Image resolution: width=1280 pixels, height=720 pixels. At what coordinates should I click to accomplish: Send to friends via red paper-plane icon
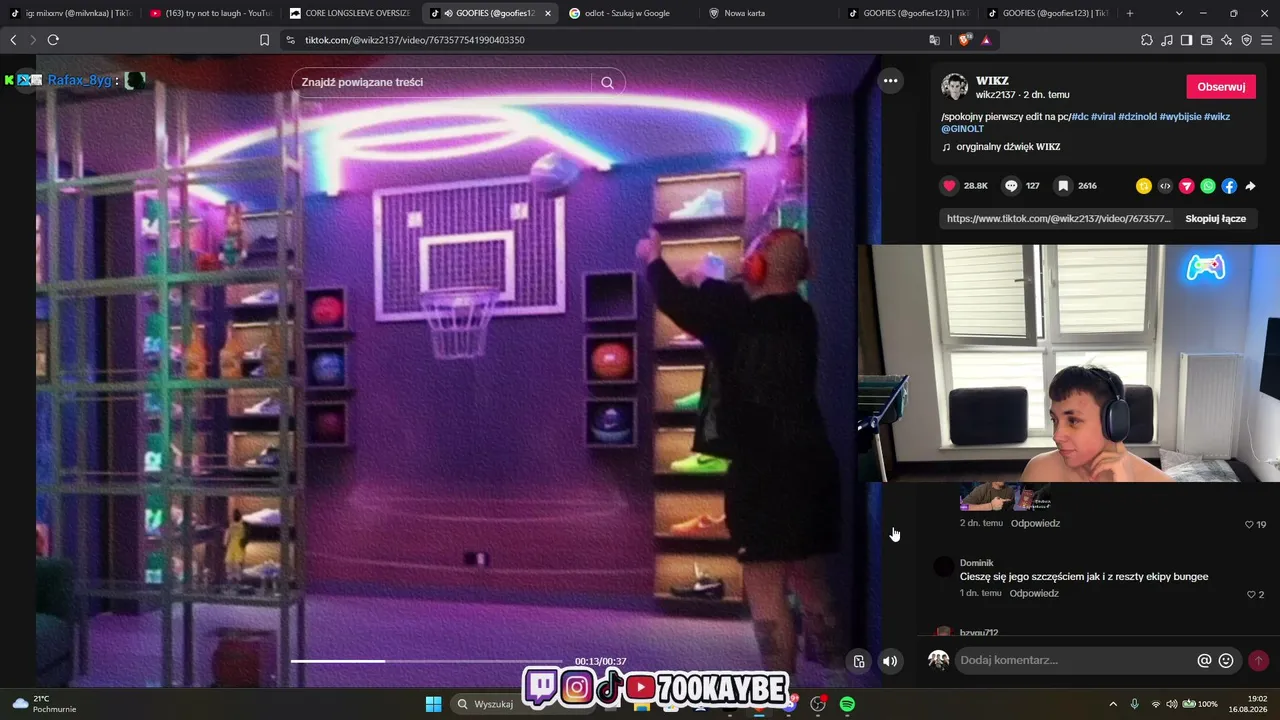click(x=1187, y=186)
